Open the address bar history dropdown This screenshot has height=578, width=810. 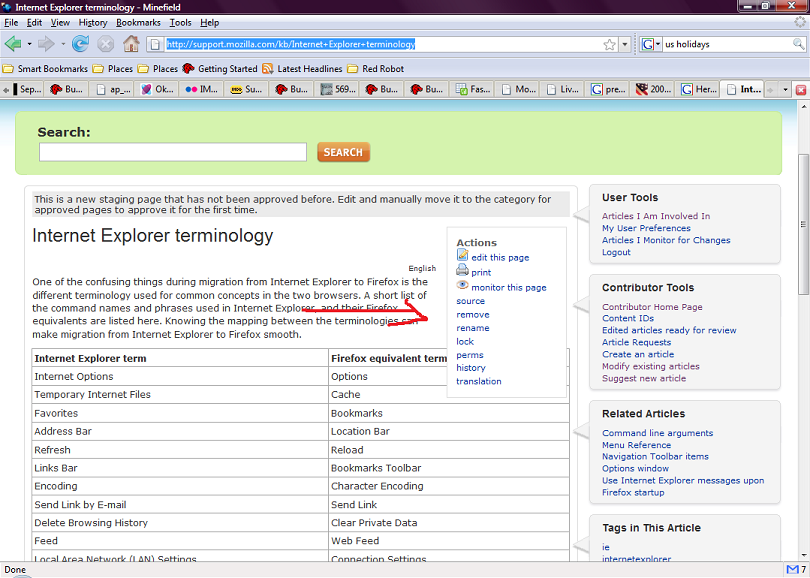point(625,44)
